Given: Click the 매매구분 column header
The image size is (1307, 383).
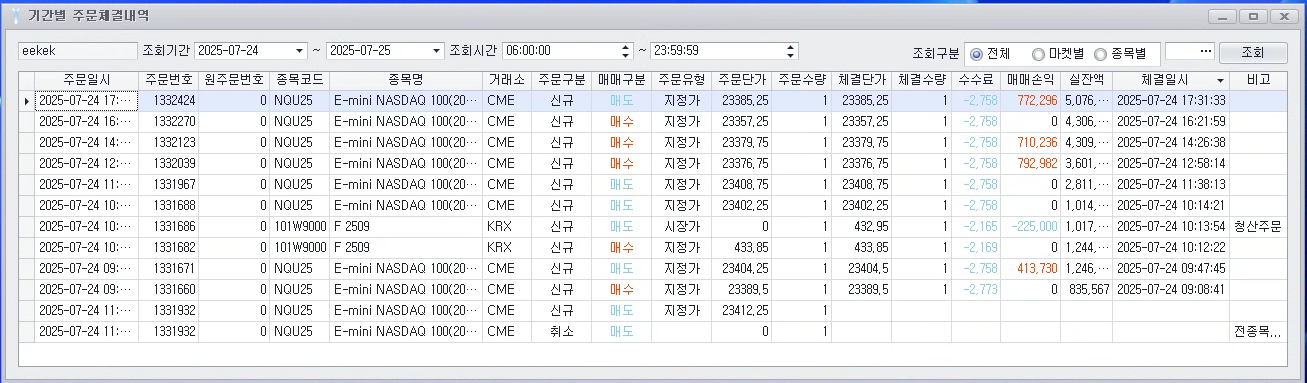Looking at the screenshot, I should pyautogui.click(x=621, y=80).
